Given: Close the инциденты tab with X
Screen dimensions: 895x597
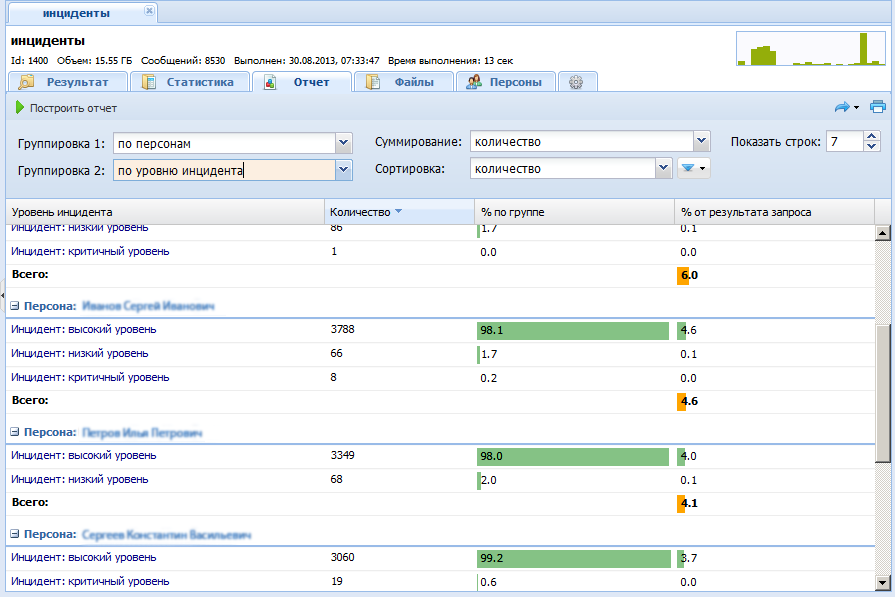Looking at the screenshot, I should tap(149, 12).
